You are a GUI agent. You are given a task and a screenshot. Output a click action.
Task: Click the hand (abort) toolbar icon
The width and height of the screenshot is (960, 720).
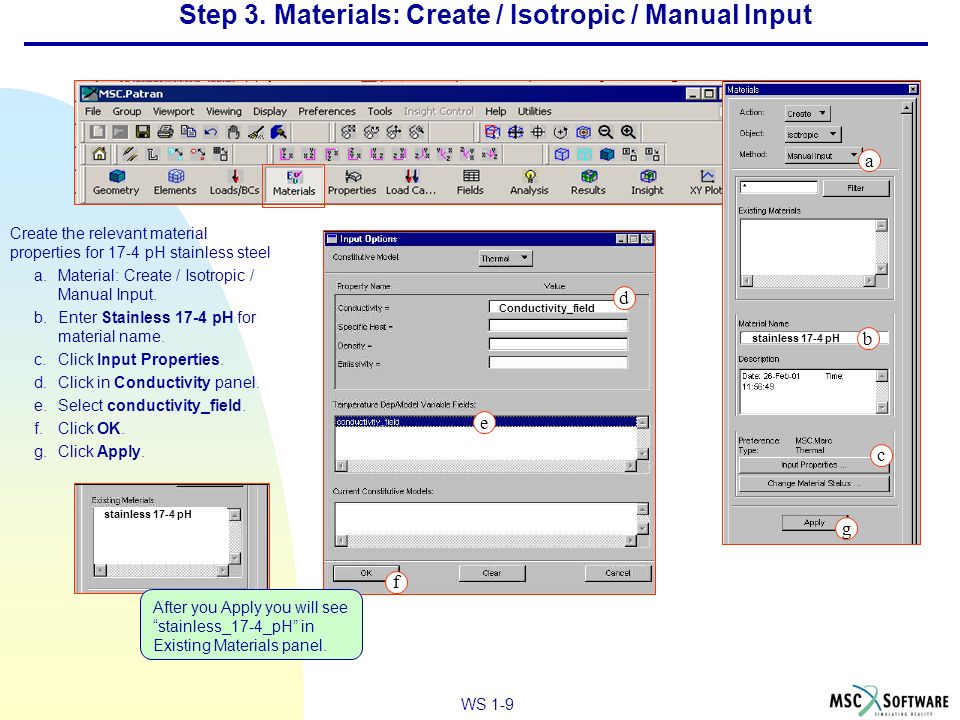click(233, 132)
